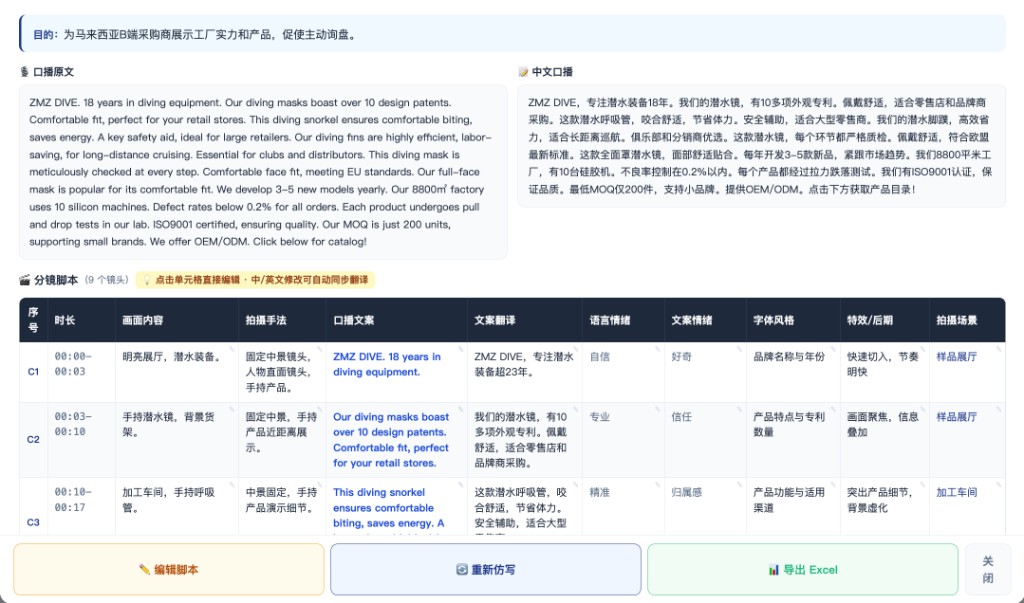1024x603 pixels.
Task: Edit the cell '明亮展厅，潜水装备。'
Action: pyautogui.click(x=176, y=372)
